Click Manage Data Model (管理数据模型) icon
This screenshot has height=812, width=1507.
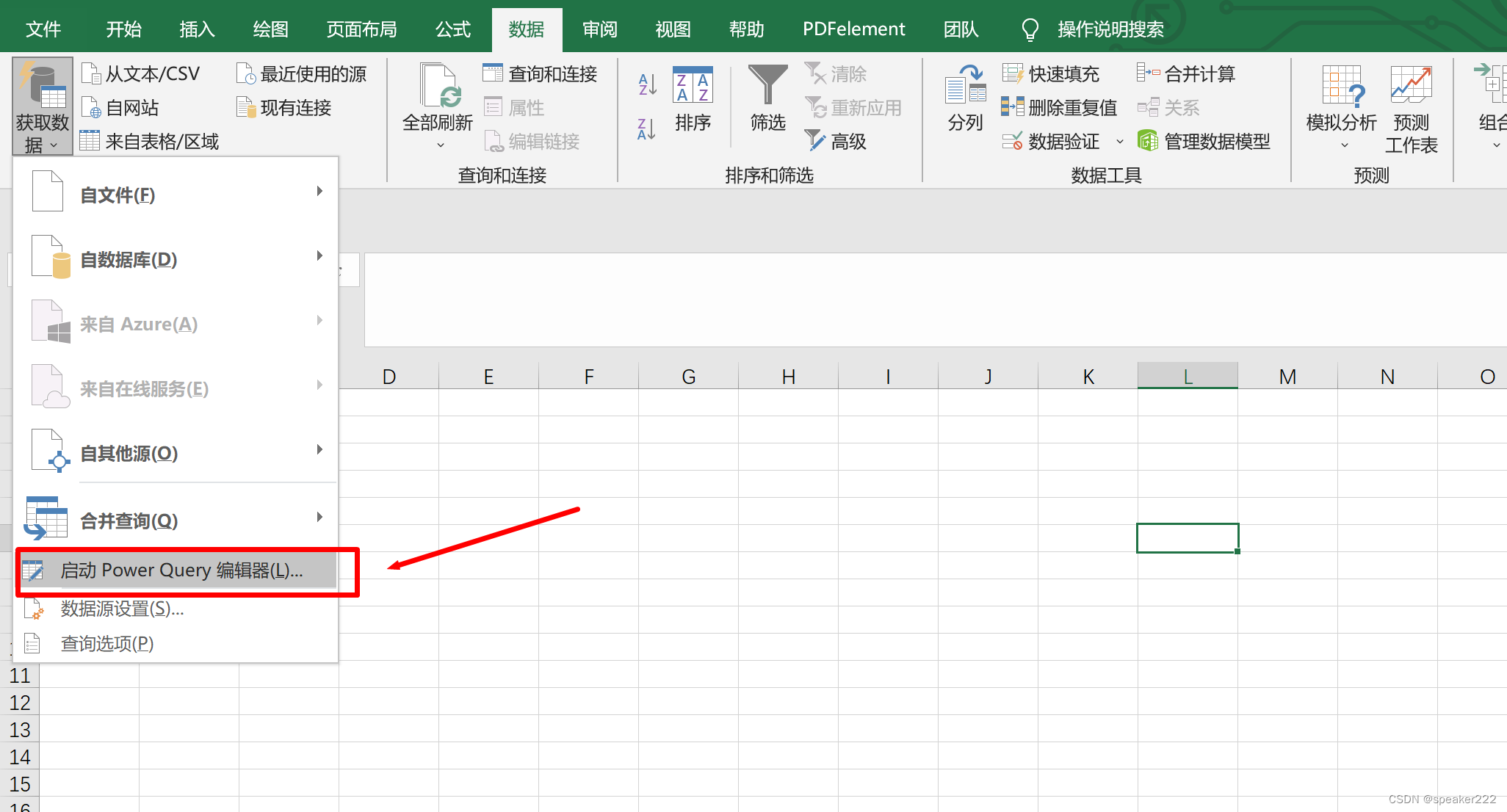(x=1148, y=140)
